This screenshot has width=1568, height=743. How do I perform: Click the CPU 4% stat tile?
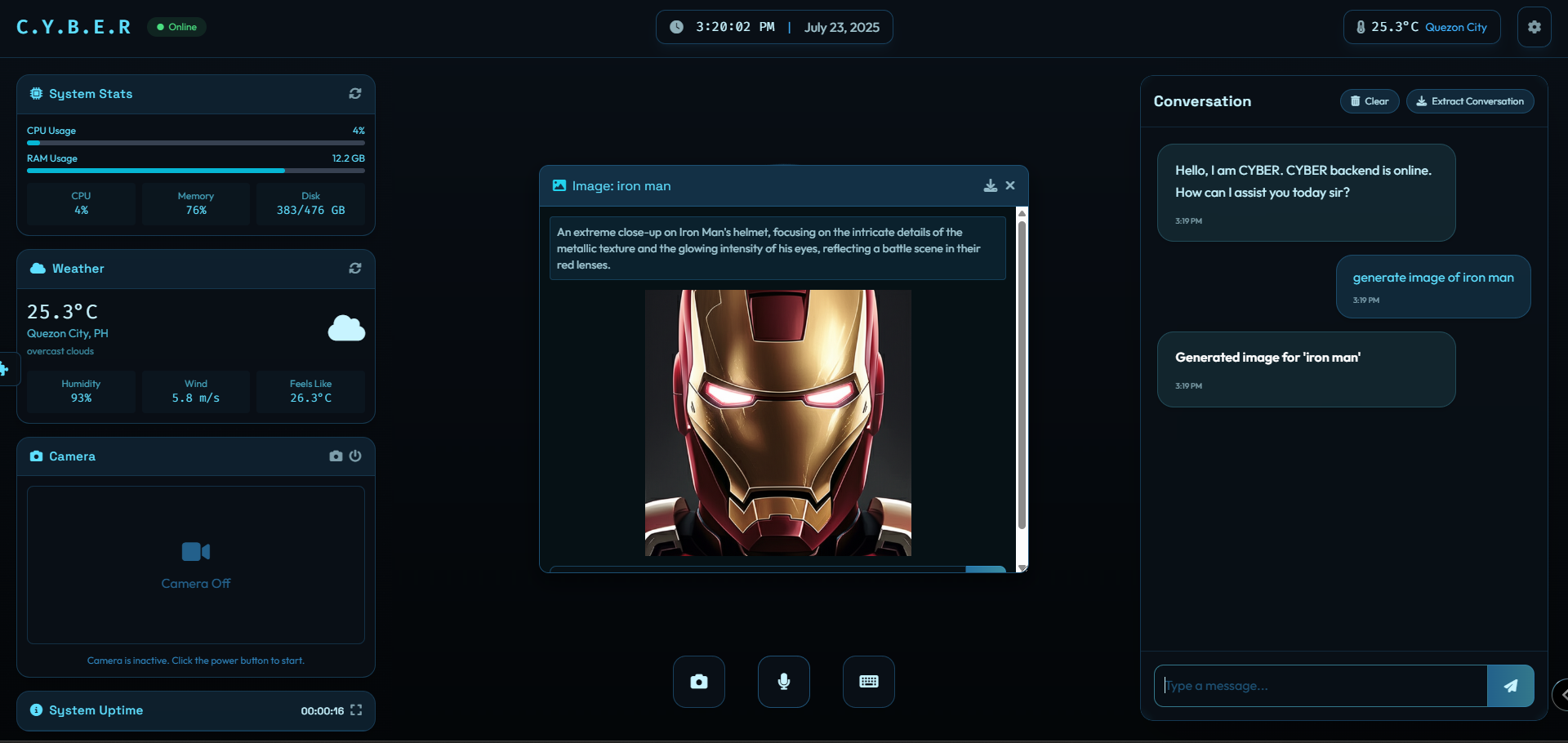[81, 203]
